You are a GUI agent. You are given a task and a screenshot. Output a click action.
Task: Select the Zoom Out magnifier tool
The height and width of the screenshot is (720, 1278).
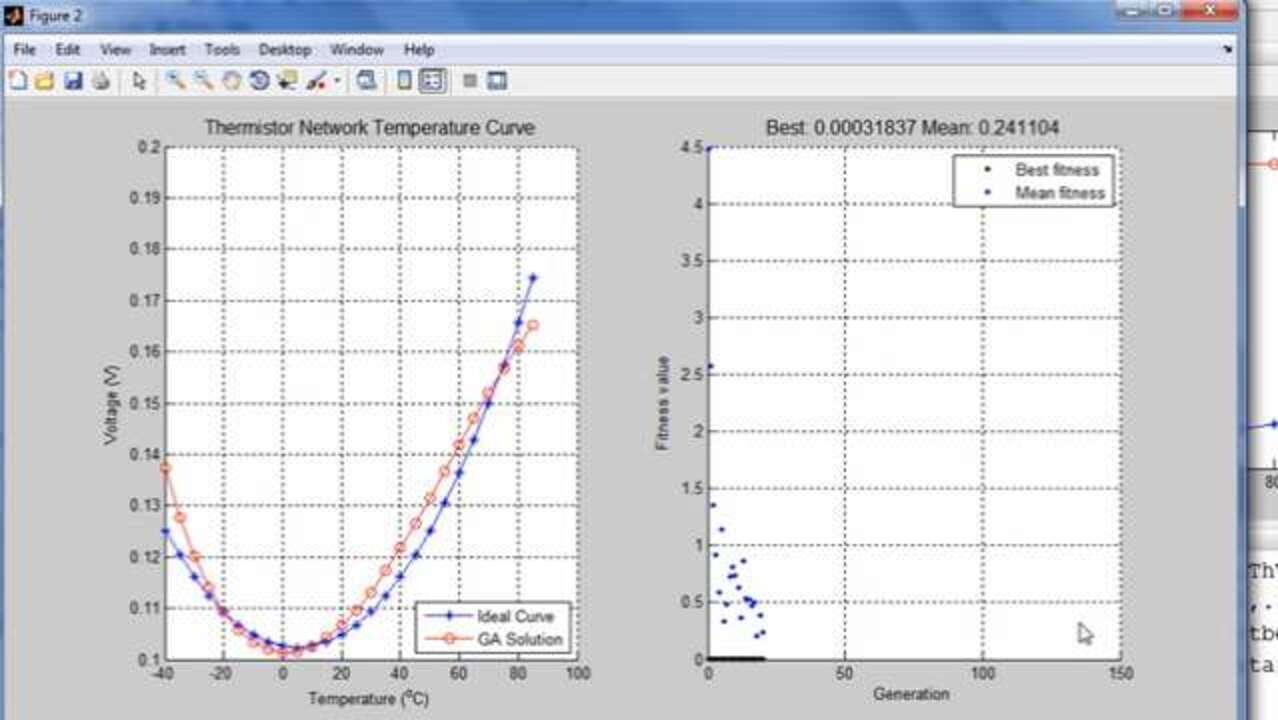(x=203, y=82)
